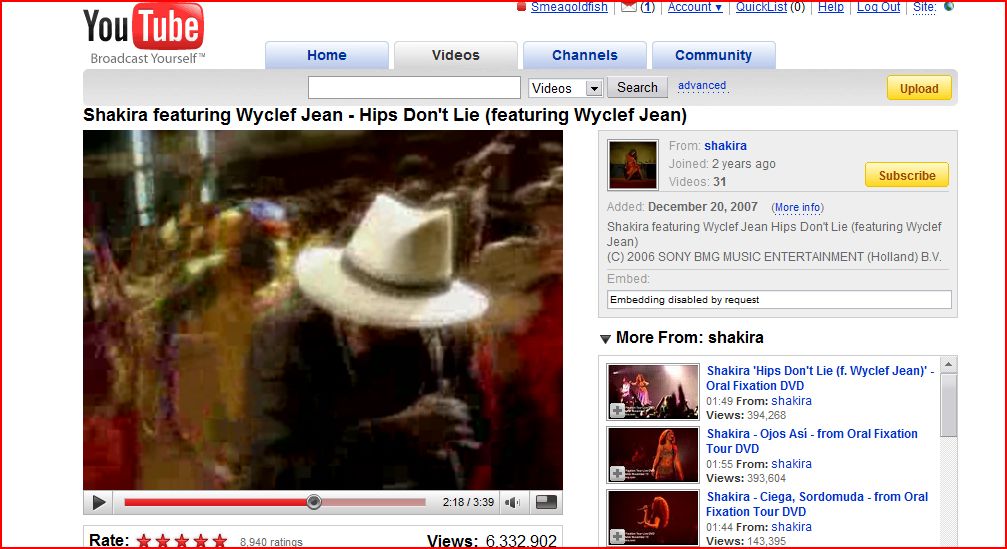This screenshot has width=1007, height=549.
Task: Open the Ciega, Sordomuda video thumbnail
Action: pos(653,518)
